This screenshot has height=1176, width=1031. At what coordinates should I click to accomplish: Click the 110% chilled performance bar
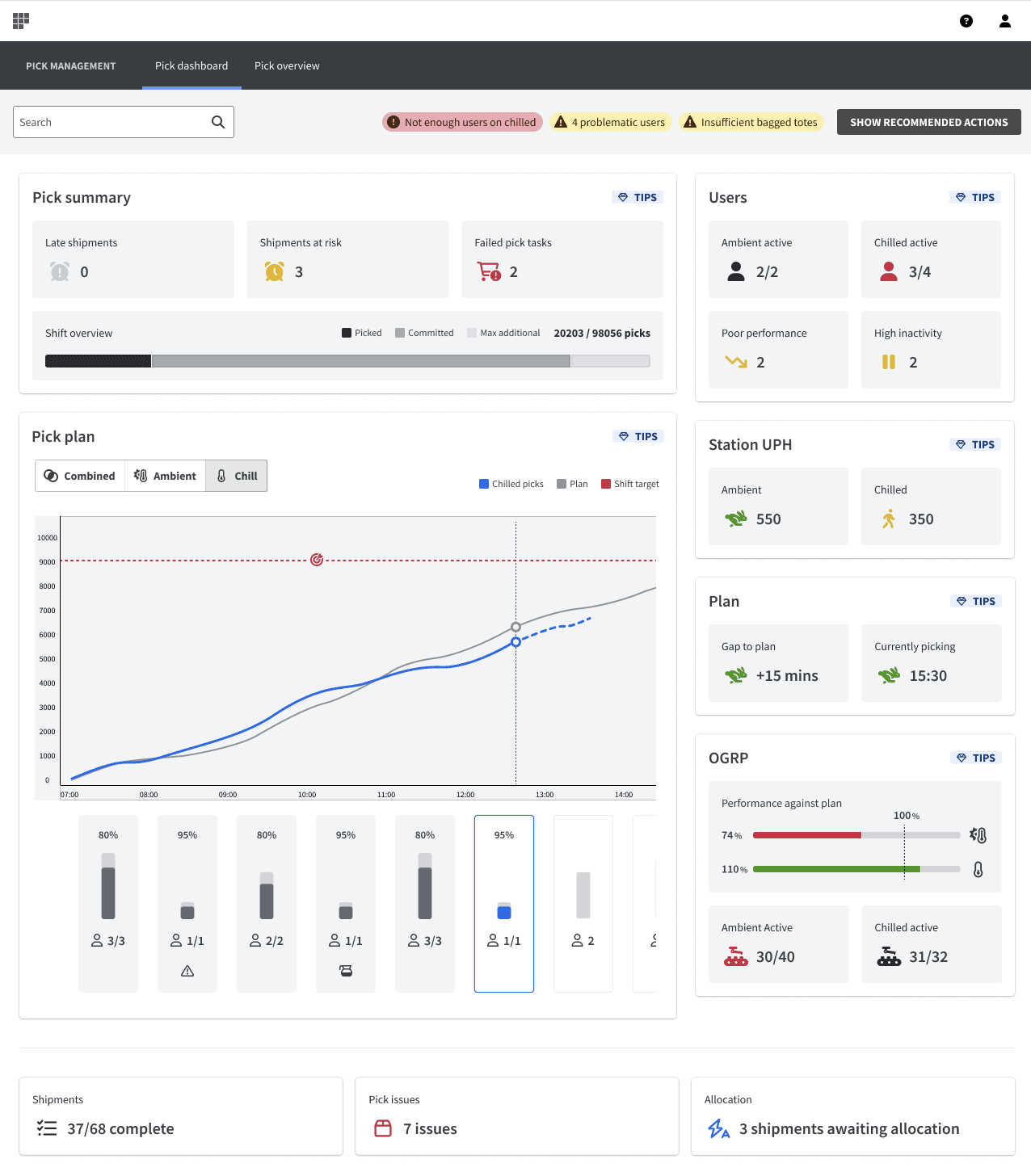856,869
